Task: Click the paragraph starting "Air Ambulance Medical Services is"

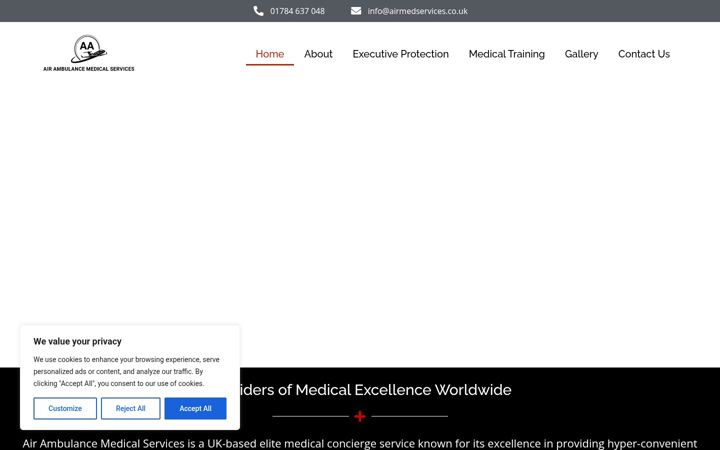Action: pos(360,444)
